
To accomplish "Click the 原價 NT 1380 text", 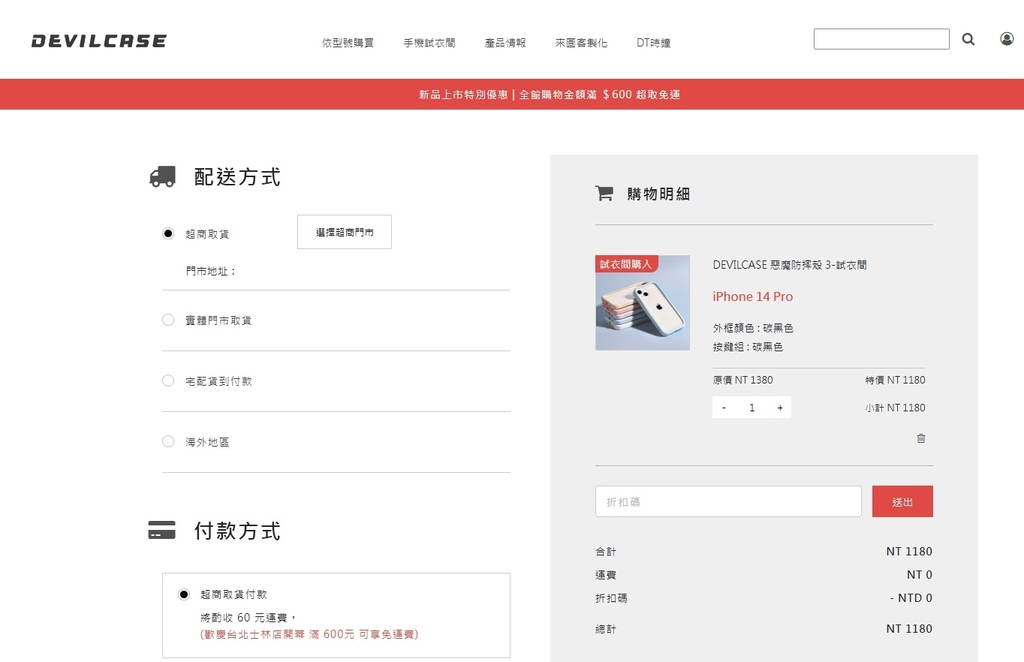I will click(743, 380).
